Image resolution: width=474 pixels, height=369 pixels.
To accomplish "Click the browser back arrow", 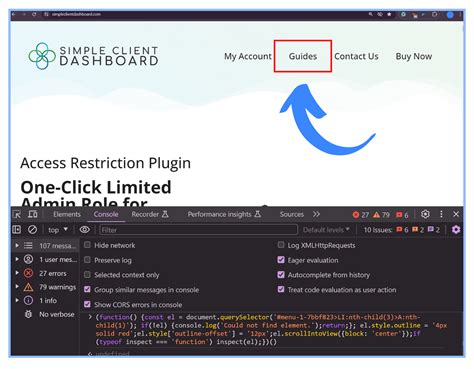I will 14,14.
